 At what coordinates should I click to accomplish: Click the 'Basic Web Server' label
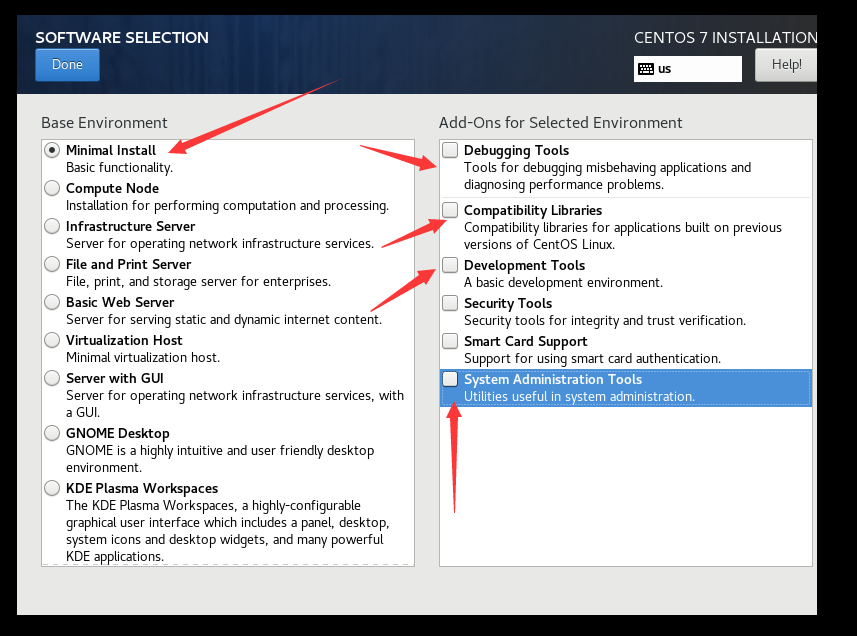pyautogui.click(x=120, y=302)
